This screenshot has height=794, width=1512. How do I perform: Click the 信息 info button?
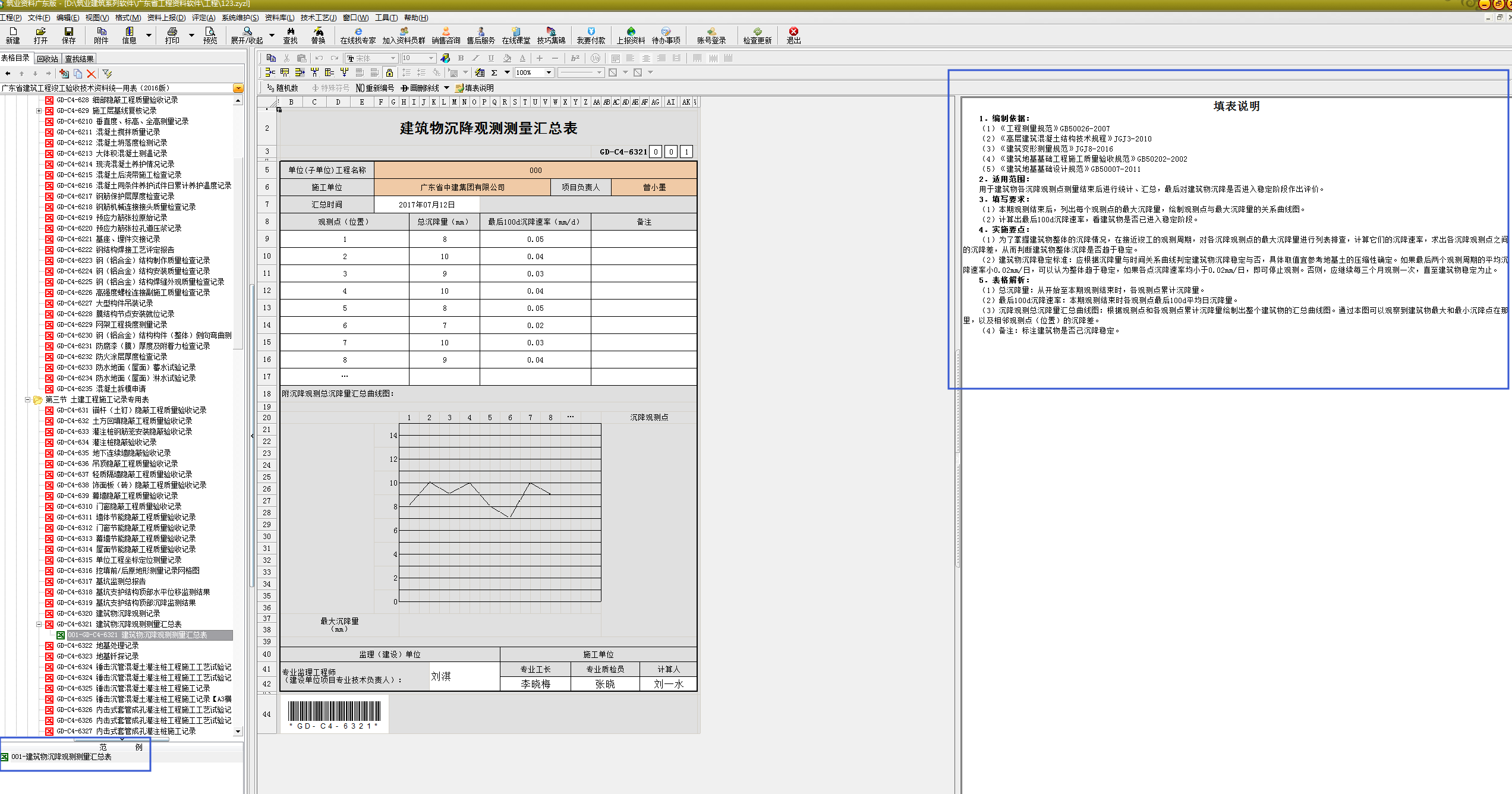(129, 35)
